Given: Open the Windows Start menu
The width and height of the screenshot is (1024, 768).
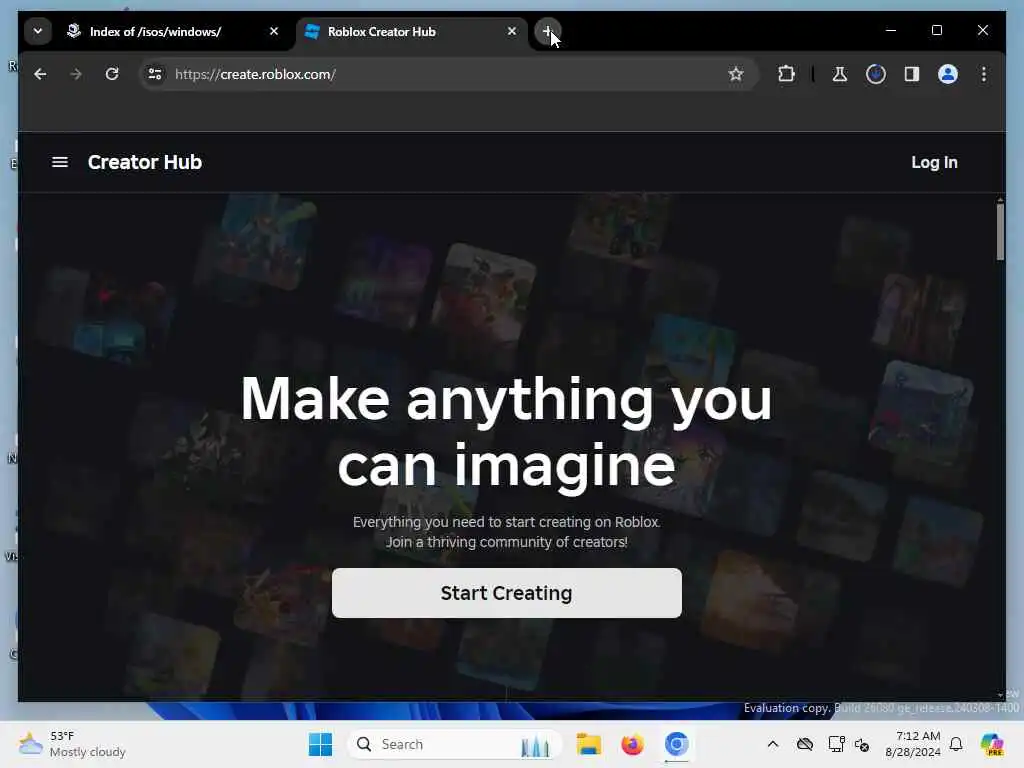Looking at the screenshot, I should pos(320,744).
